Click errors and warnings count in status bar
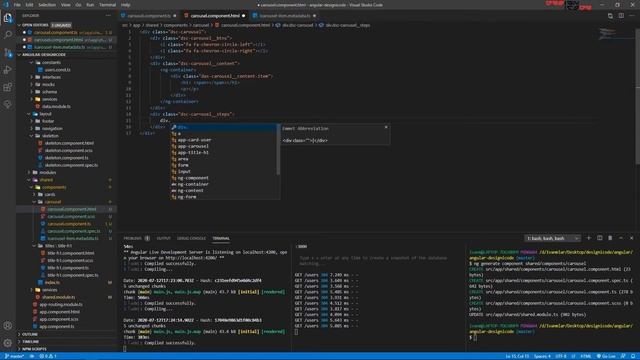Image resolution: width=640 pixels, height=360 pixels. point(48,356)
